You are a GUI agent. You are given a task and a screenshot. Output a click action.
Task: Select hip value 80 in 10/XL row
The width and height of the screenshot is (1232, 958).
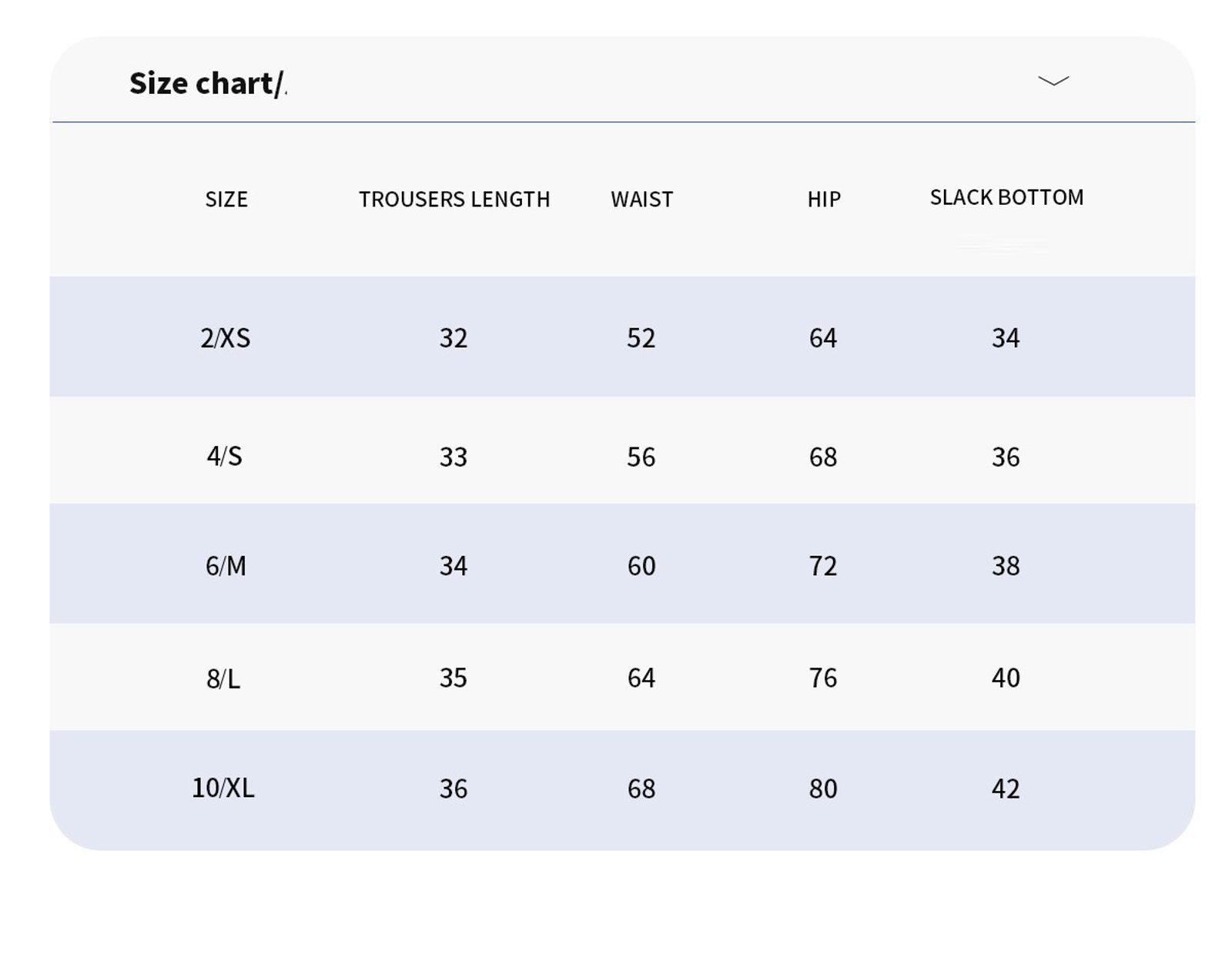click(x=822, y=789)
